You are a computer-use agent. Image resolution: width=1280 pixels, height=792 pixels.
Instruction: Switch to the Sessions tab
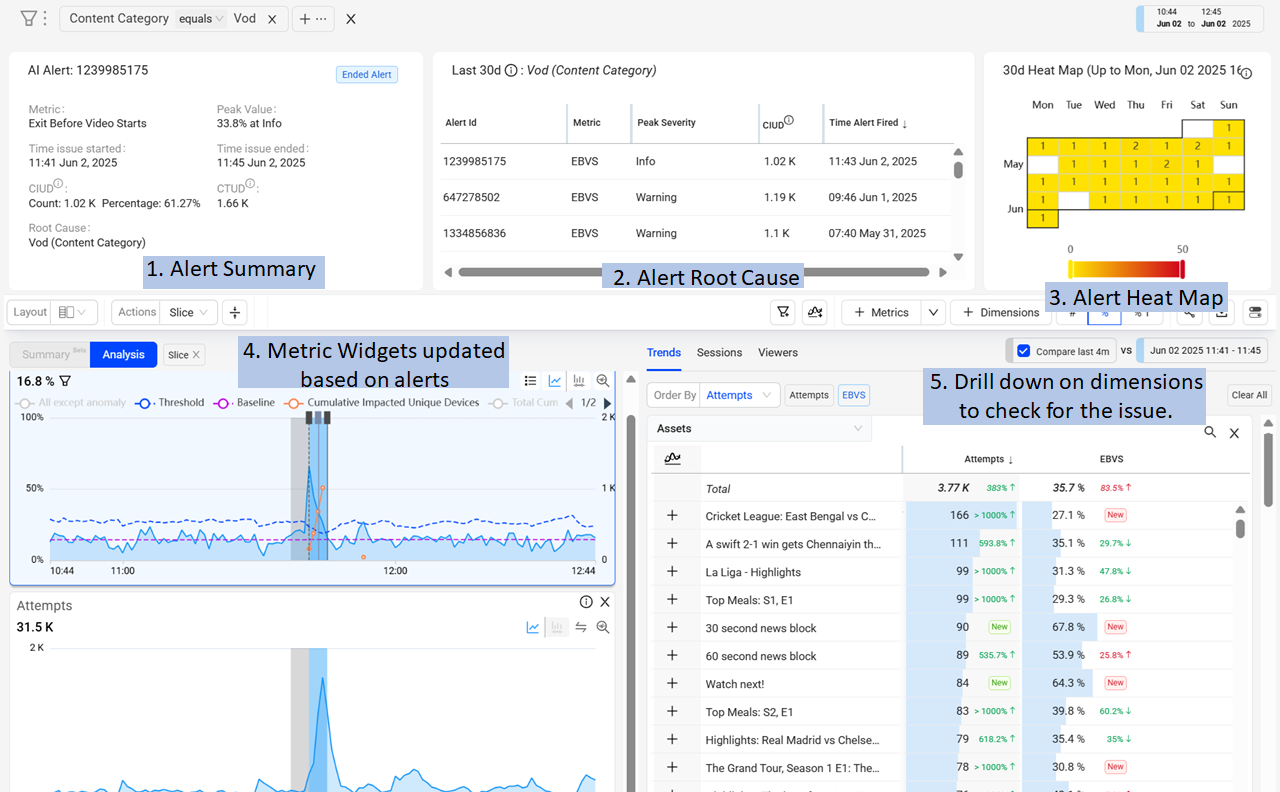719,352
